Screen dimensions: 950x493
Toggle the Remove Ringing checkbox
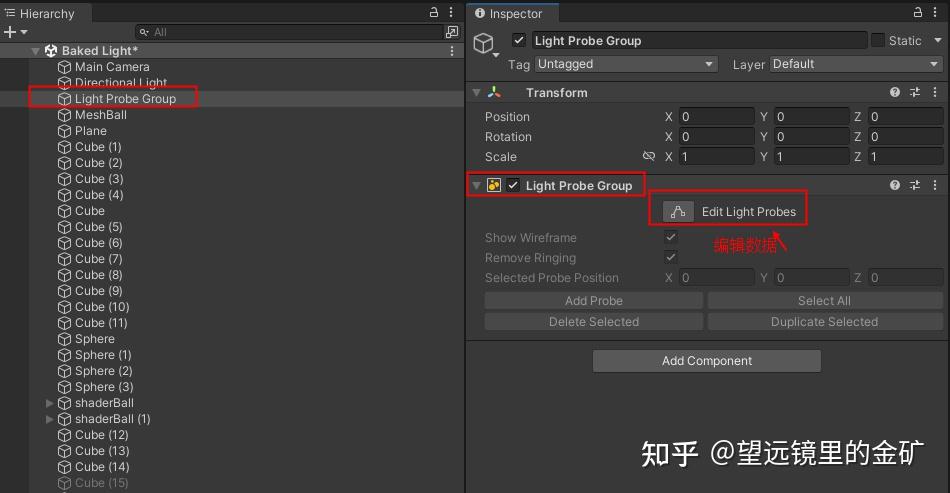(671, 257)
